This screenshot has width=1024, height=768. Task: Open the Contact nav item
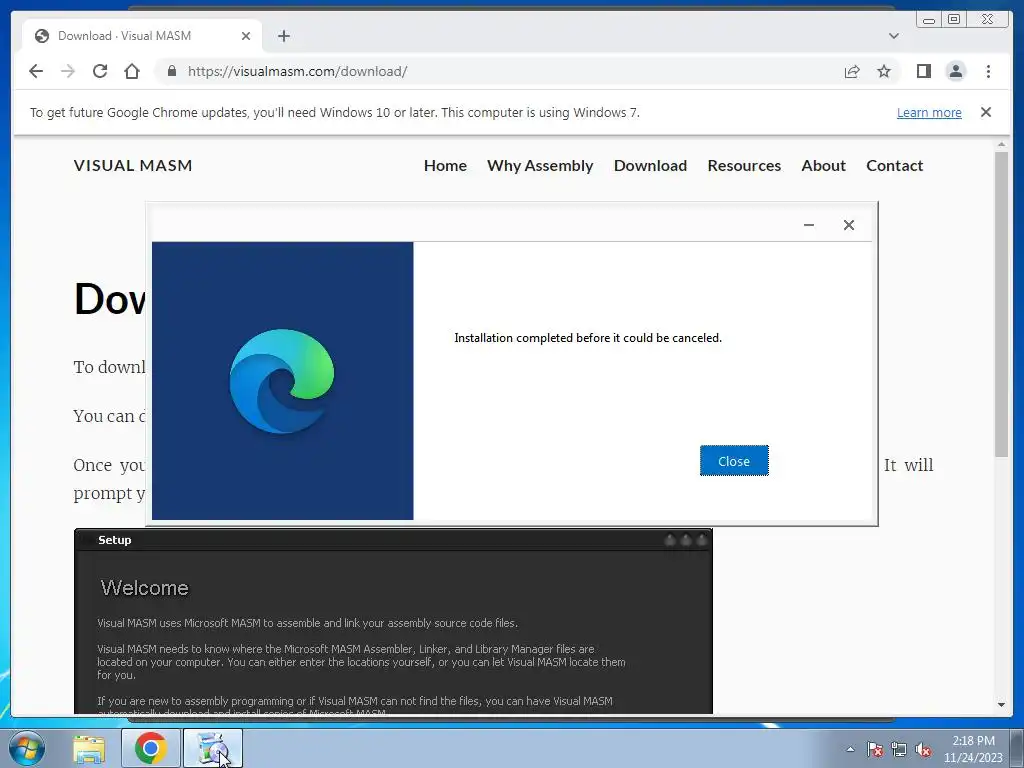coord(894,165)
